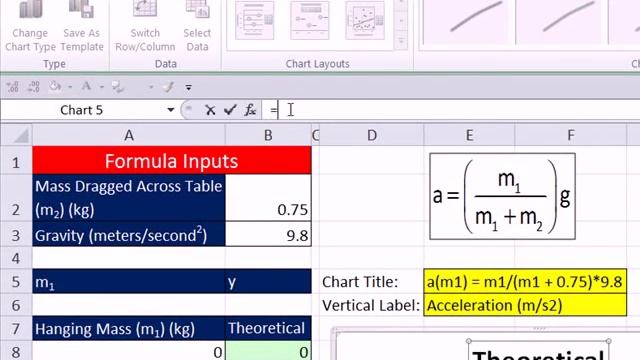
Task: Expand the Chart Layouts gallery More arrow
Action: tap(401, 41)
